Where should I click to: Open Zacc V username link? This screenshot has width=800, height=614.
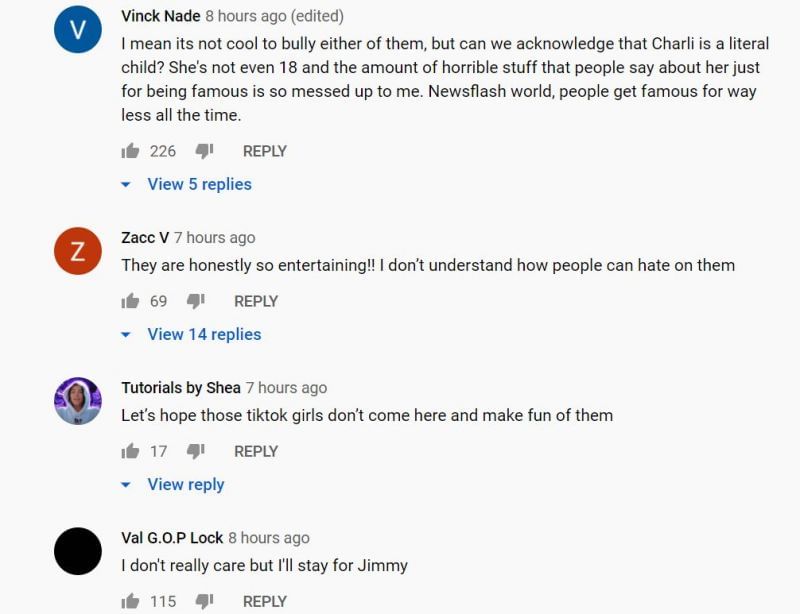click(145, 238)
